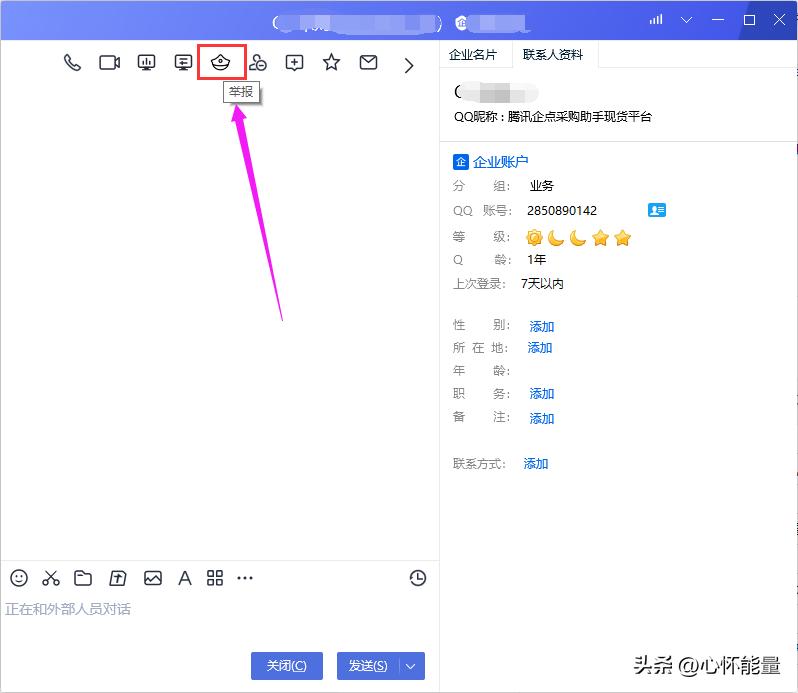This screenshot has width=798, height=693.
Task: Start a video call
Action: (109, 63)
